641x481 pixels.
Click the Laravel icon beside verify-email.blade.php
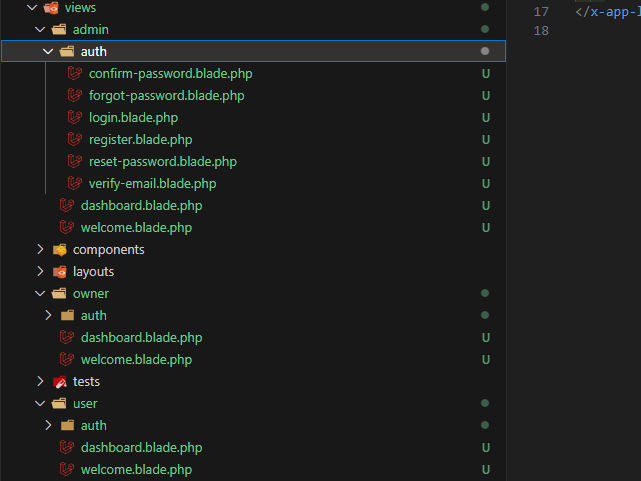(x=74, y=183)
